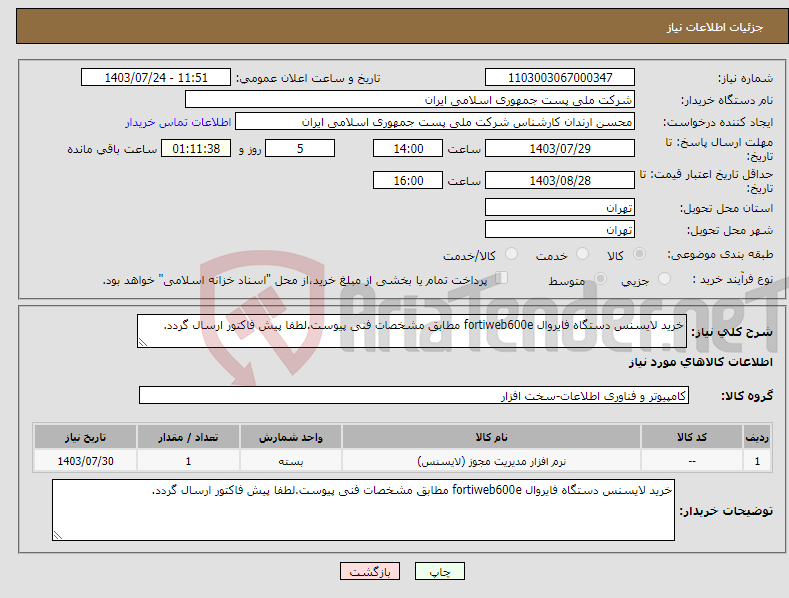
Task: Click the request creator name field
Action: point(435,121)
